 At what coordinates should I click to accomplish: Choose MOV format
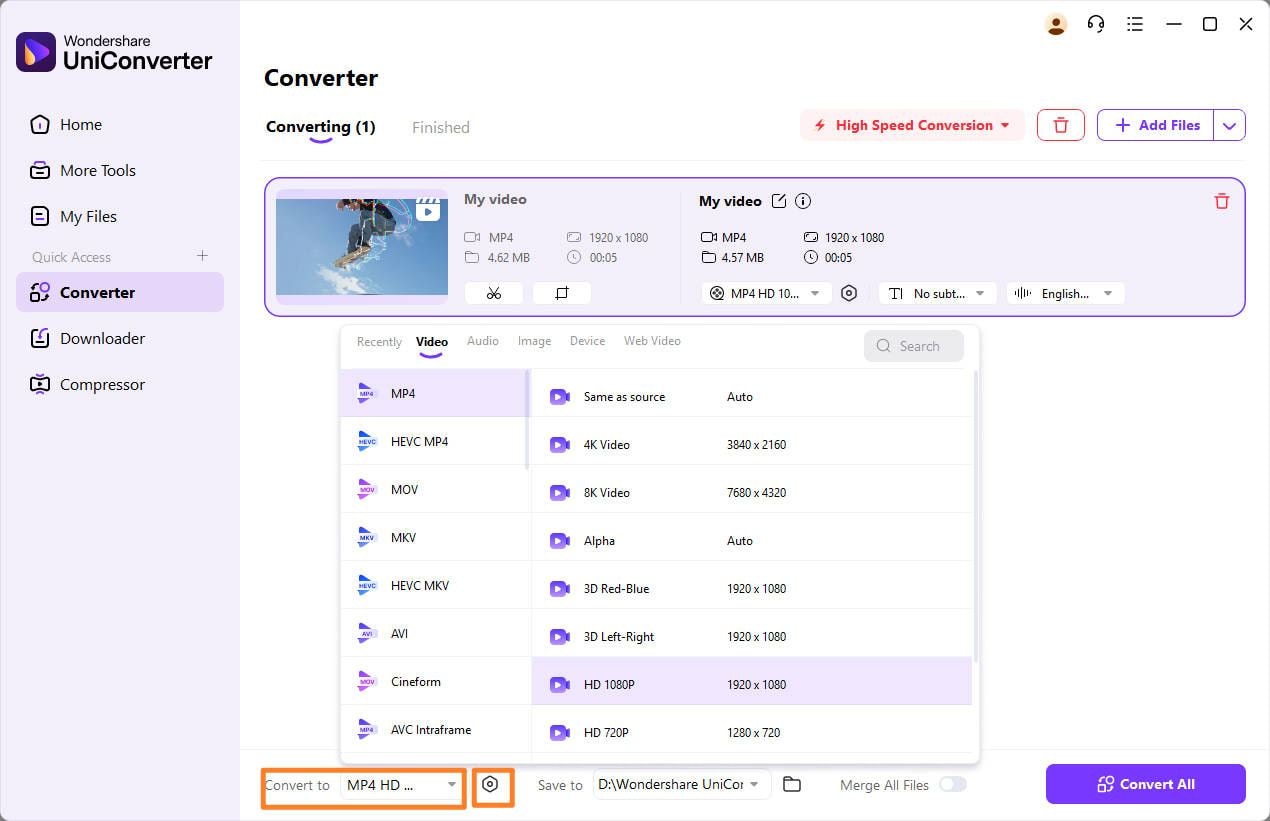tap(433, 489)
